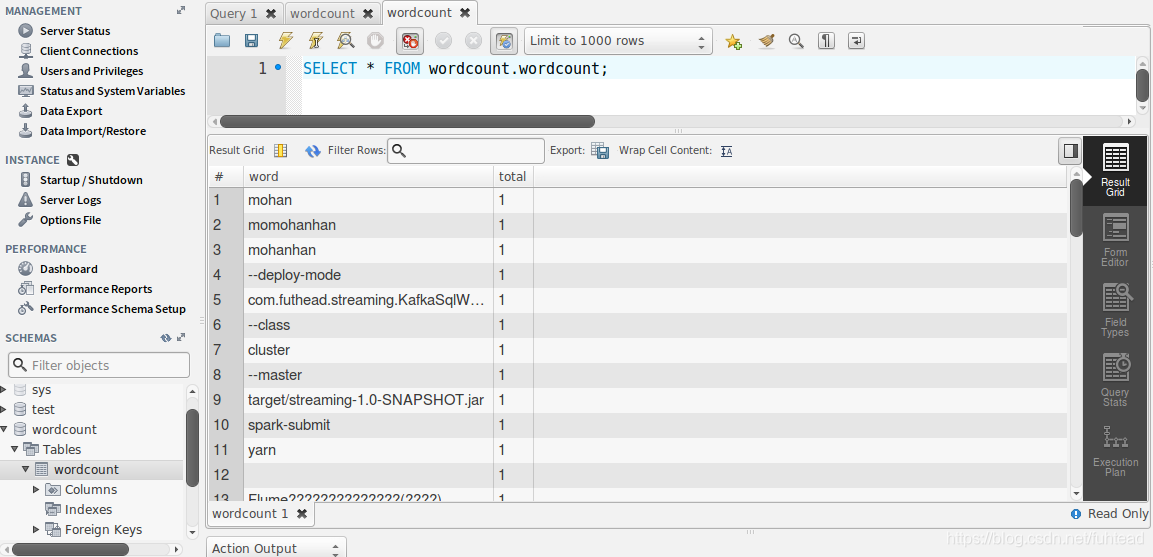The height and width of the screenshot is (557, 1153).
Task: Expand the Foreign Keys node
Action: (36, 529)
